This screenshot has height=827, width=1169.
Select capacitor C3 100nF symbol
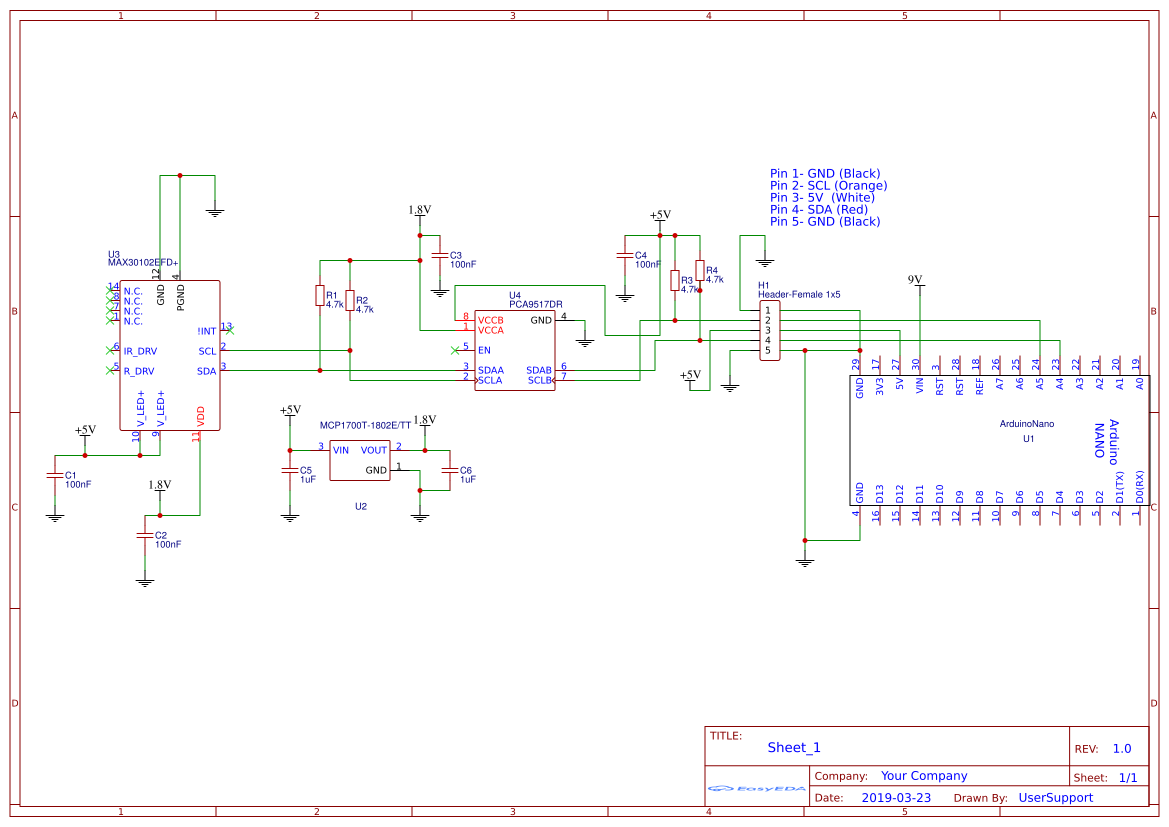(x=439, y=256)
